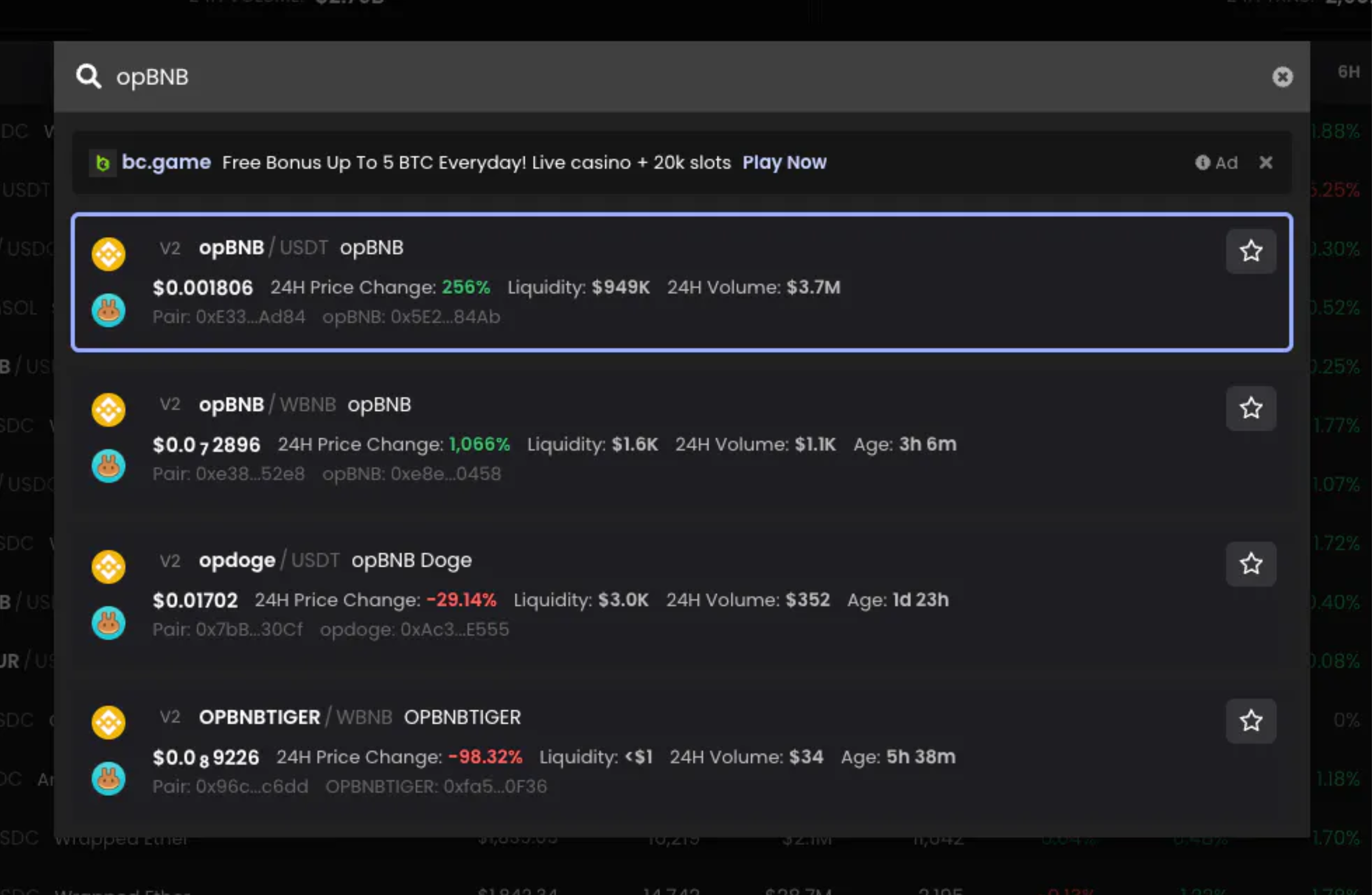This screenshot has width=1372, height=895.
Task: Clear the opBNB search query
Action: pyautogui.click(x=1282, y=76)
